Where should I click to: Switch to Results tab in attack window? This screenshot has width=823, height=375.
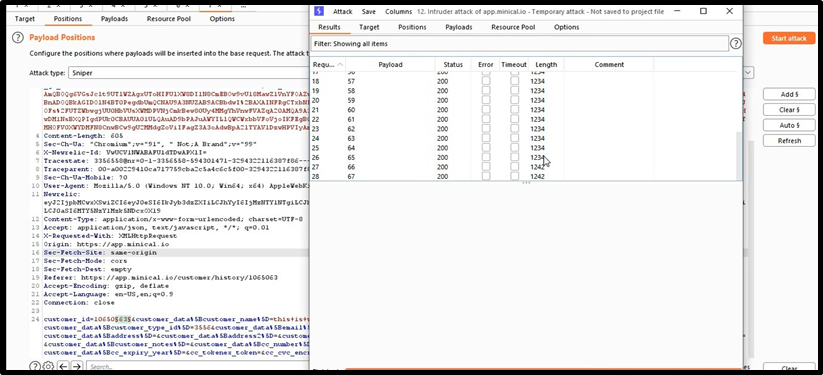pyautogui.click(x=329, y=27)
